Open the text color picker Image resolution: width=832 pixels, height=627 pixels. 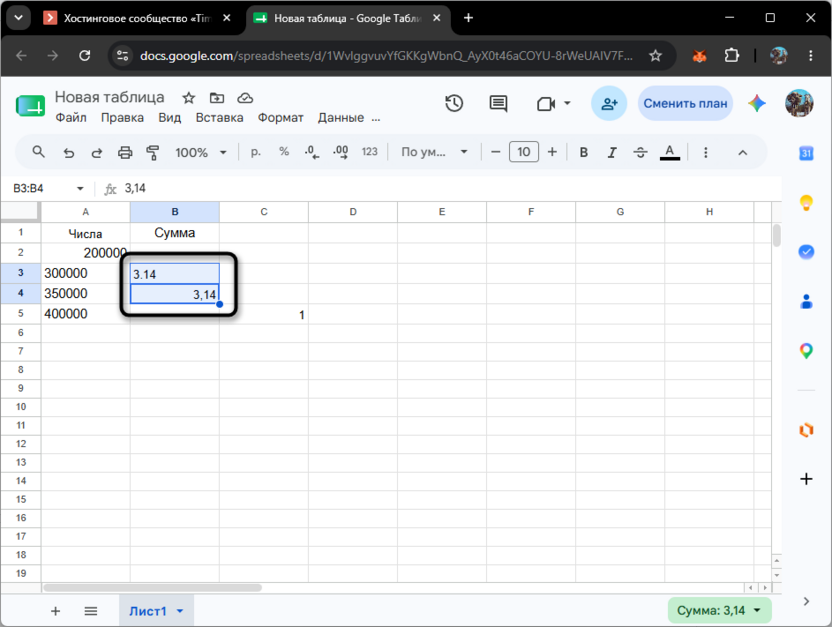670,153
